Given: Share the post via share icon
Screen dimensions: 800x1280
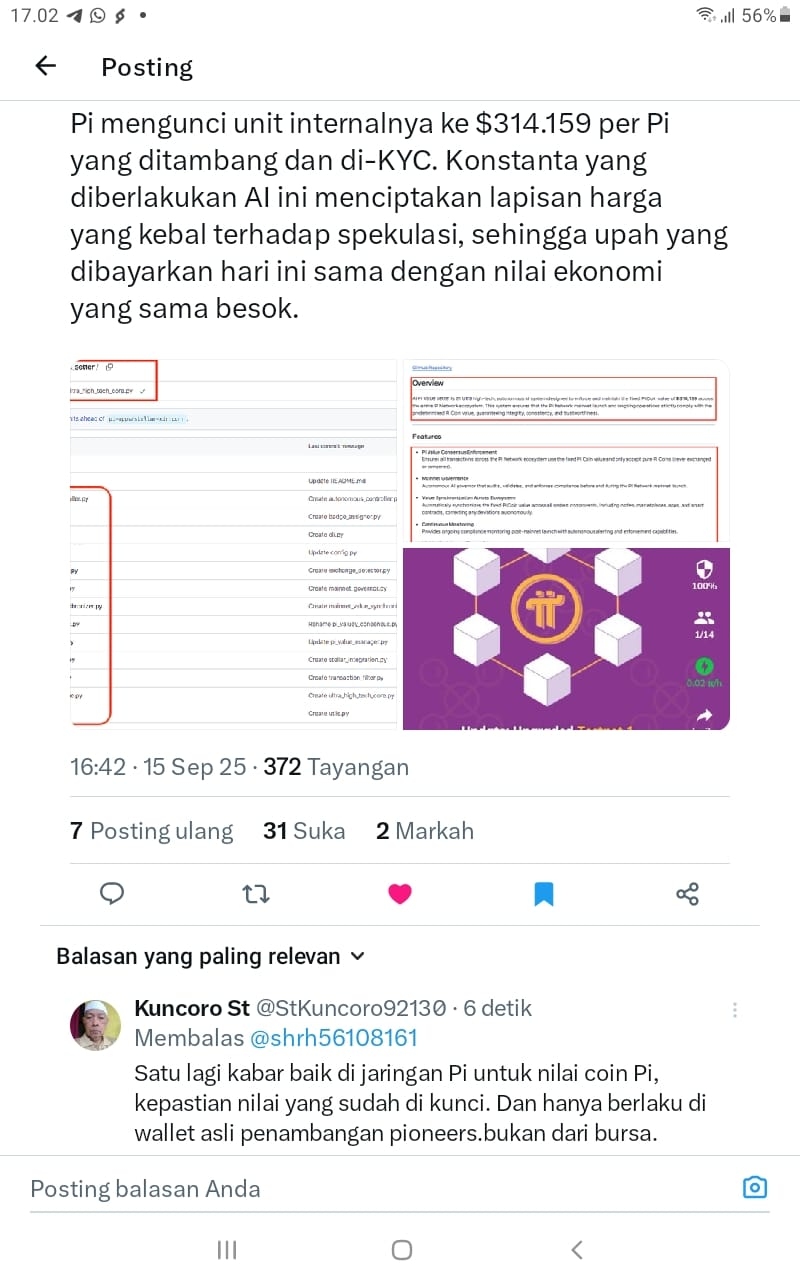Looking at the screenshot, I should click(x=687, y=893).
